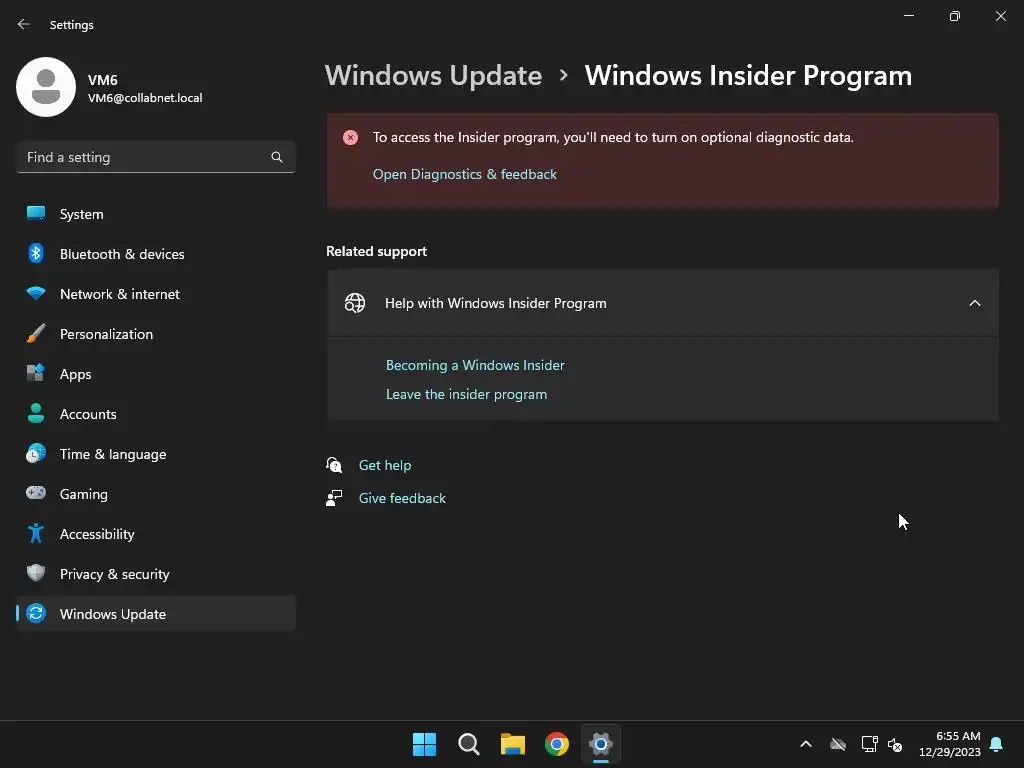Click the Accessibility figure icon
This screenshot has width=1024, height=768.
pos(36,534)
